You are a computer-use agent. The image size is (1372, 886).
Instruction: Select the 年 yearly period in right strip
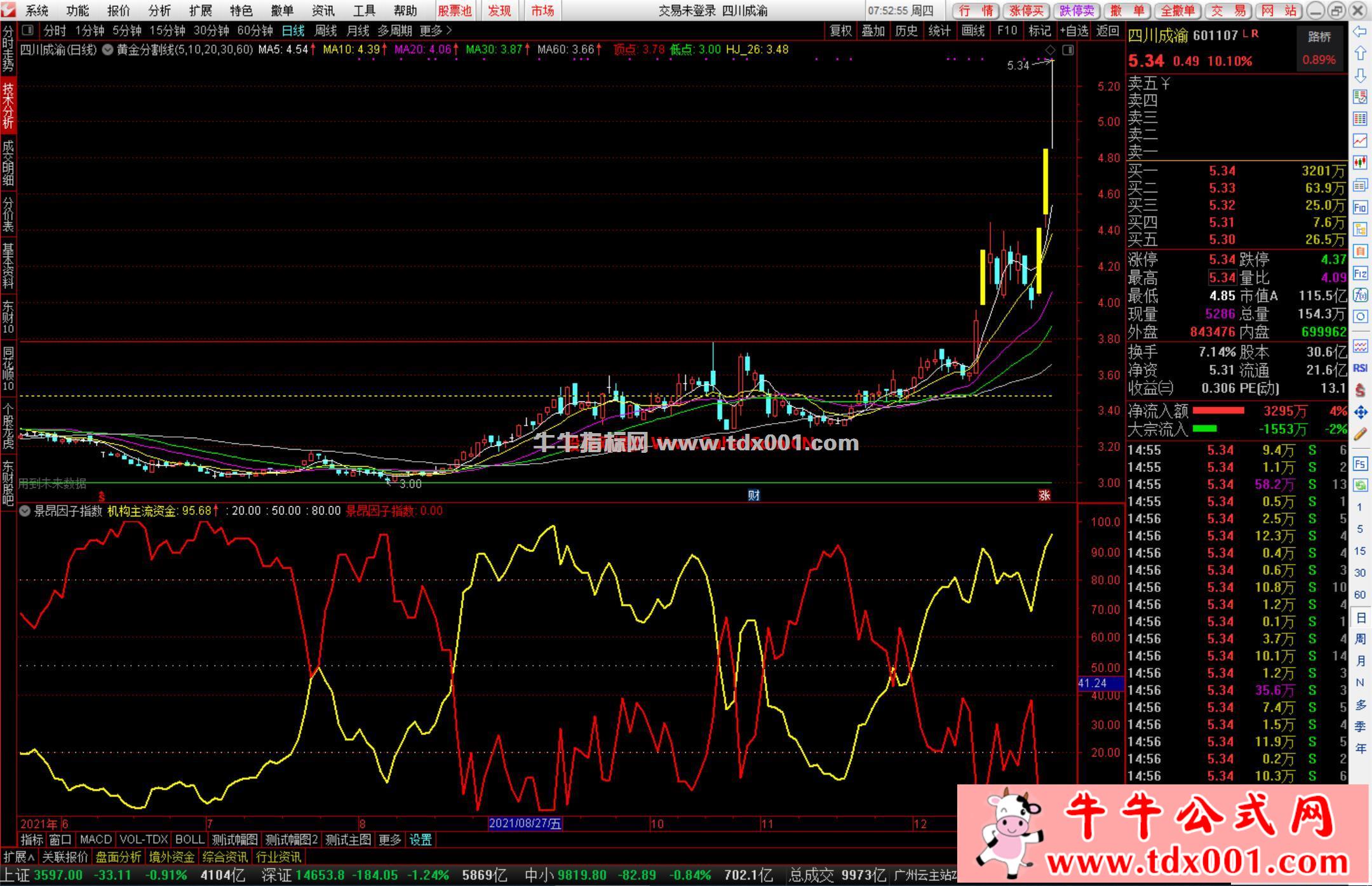1360,748
